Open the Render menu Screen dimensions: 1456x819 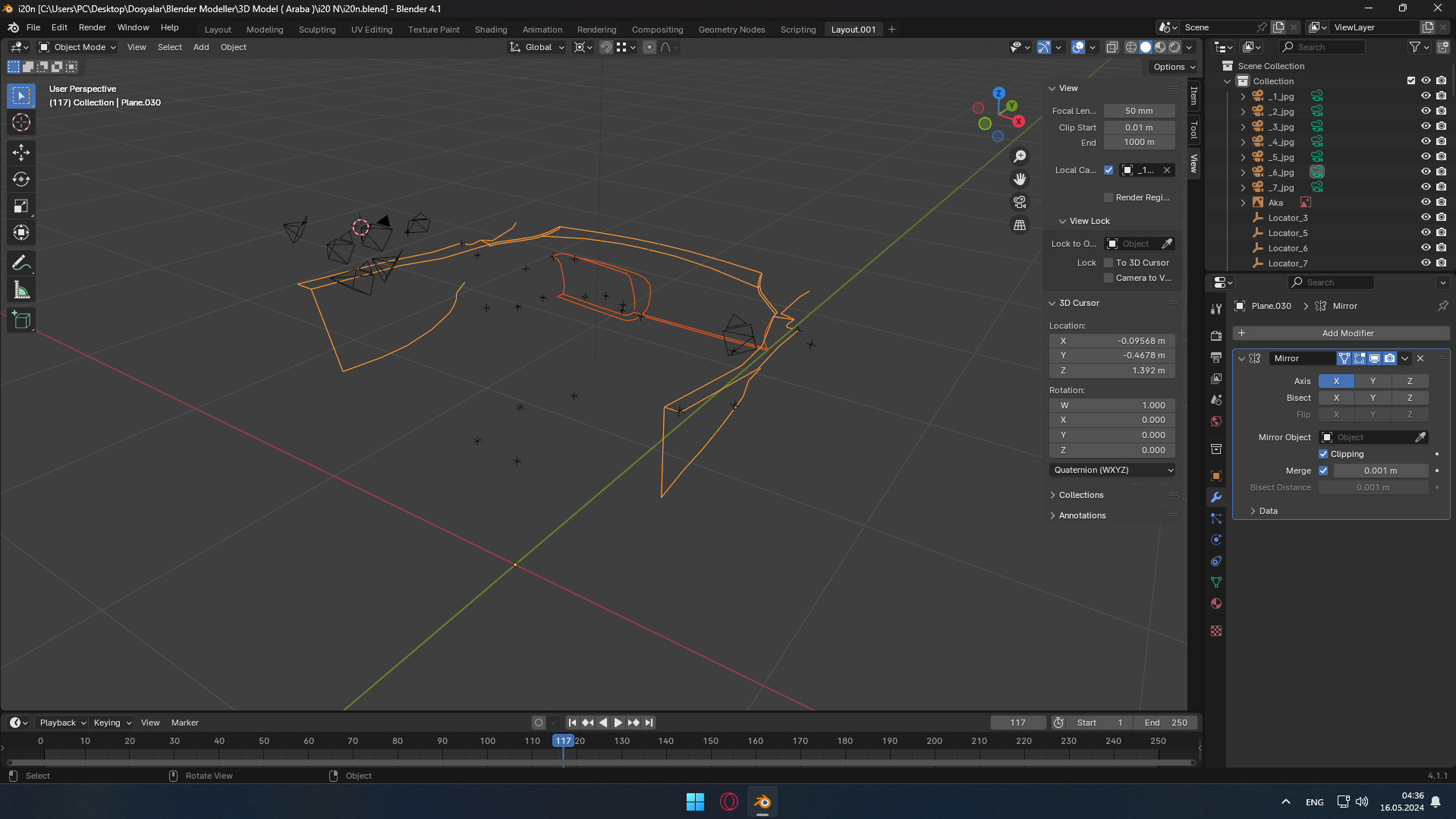pyautogui.click(x=93, y=27)
